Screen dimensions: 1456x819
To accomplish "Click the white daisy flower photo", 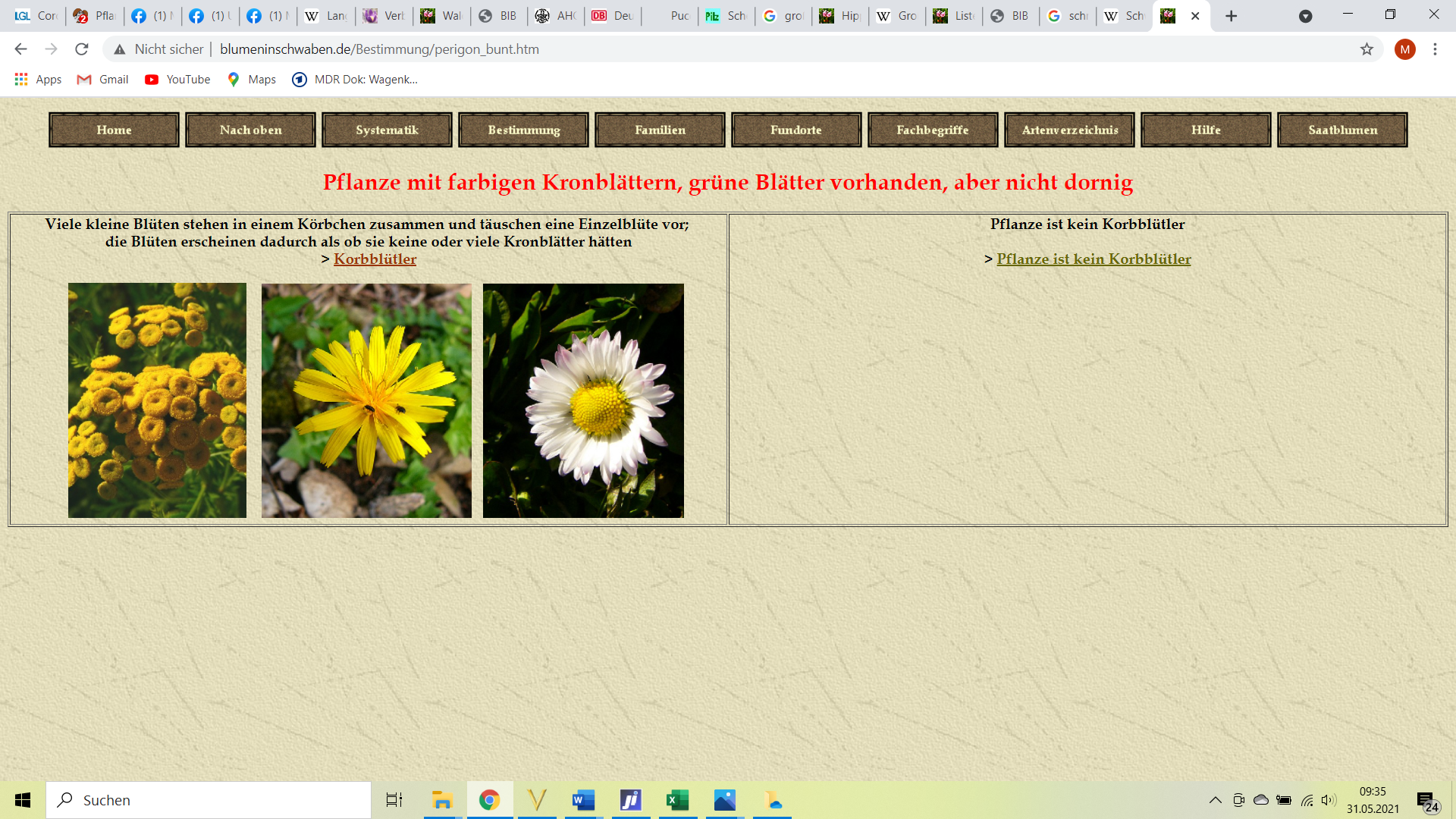I will pyautogui.click(x=583, y=400).
